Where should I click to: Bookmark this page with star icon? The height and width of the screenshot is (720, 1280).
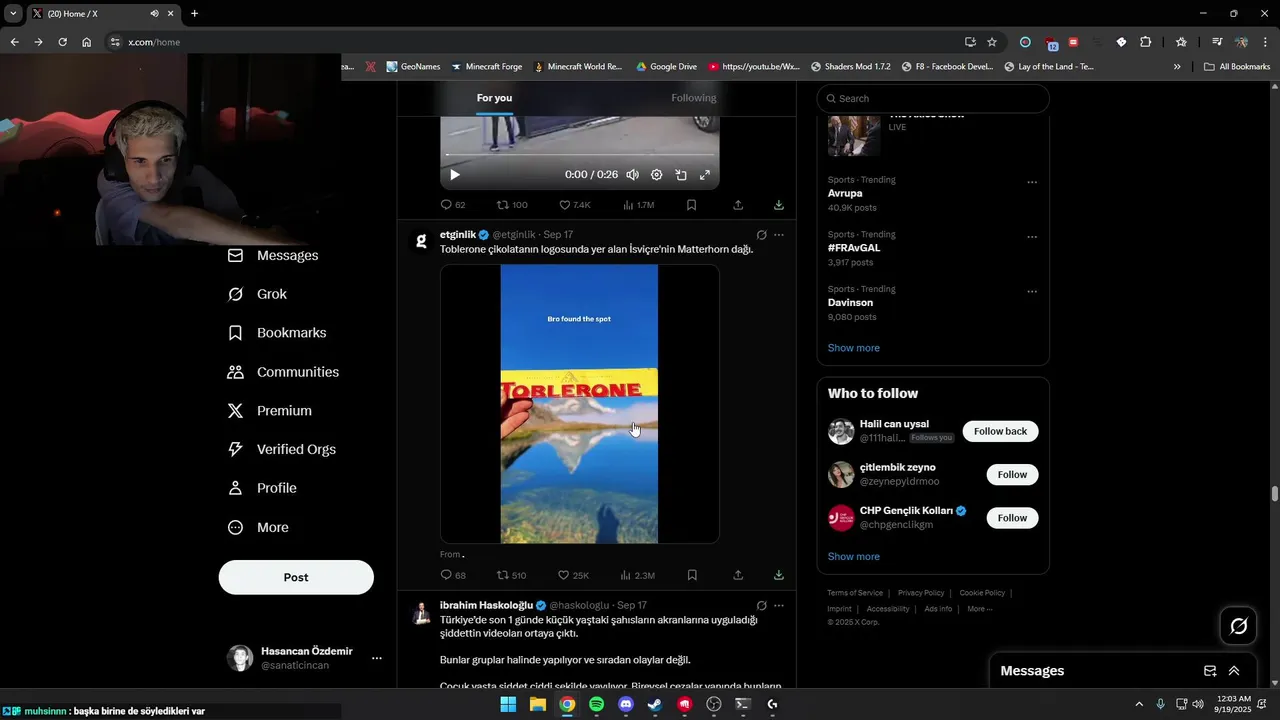pos(992,42)
